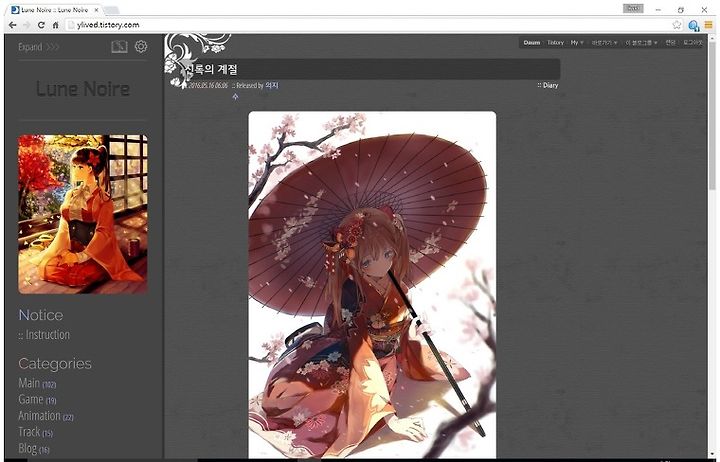720x462 pixels.
Task: Open the browser home page icon
Action: click(55, 25)
